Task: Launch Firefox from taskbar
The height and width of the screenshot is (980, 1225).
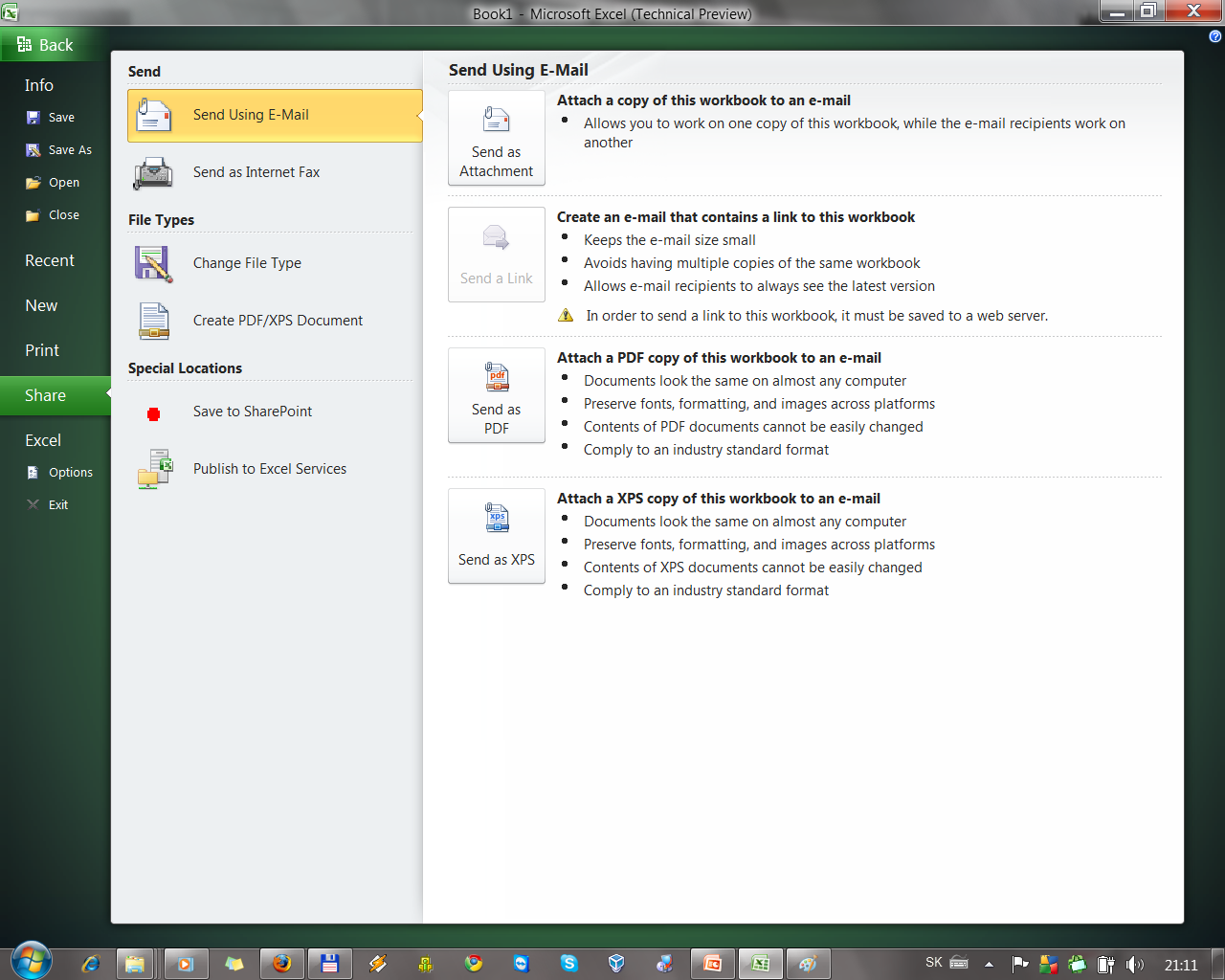Action: pos(281,964)
